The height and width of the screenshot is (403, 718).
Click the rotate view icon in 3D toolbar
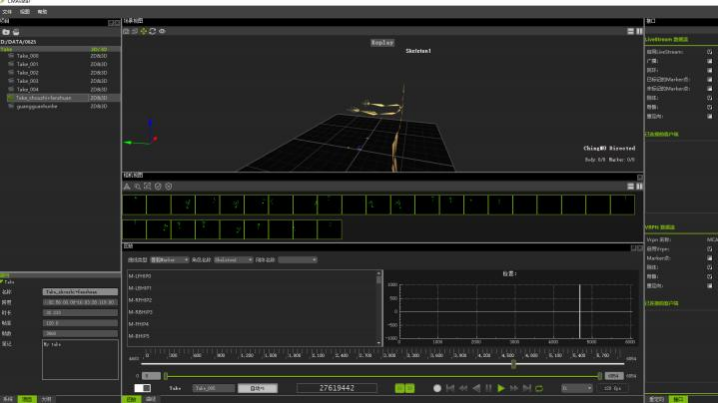pos(152,31)
